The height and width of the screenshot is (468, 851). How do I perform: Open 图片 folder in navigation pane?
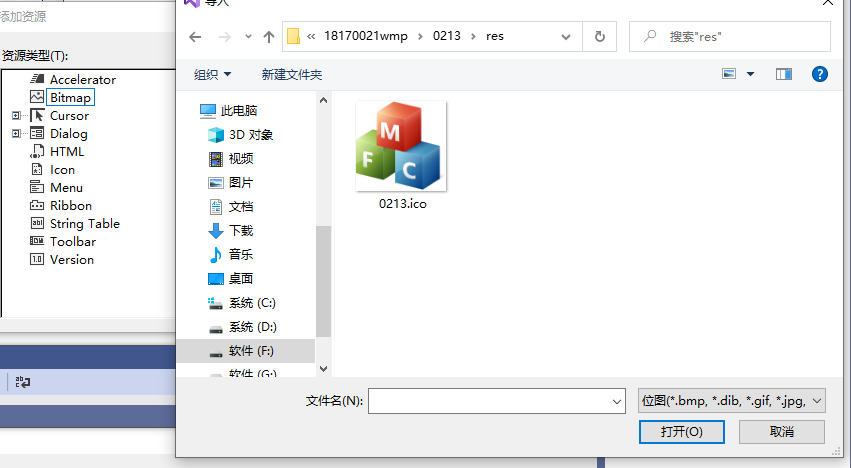[231, 182]
